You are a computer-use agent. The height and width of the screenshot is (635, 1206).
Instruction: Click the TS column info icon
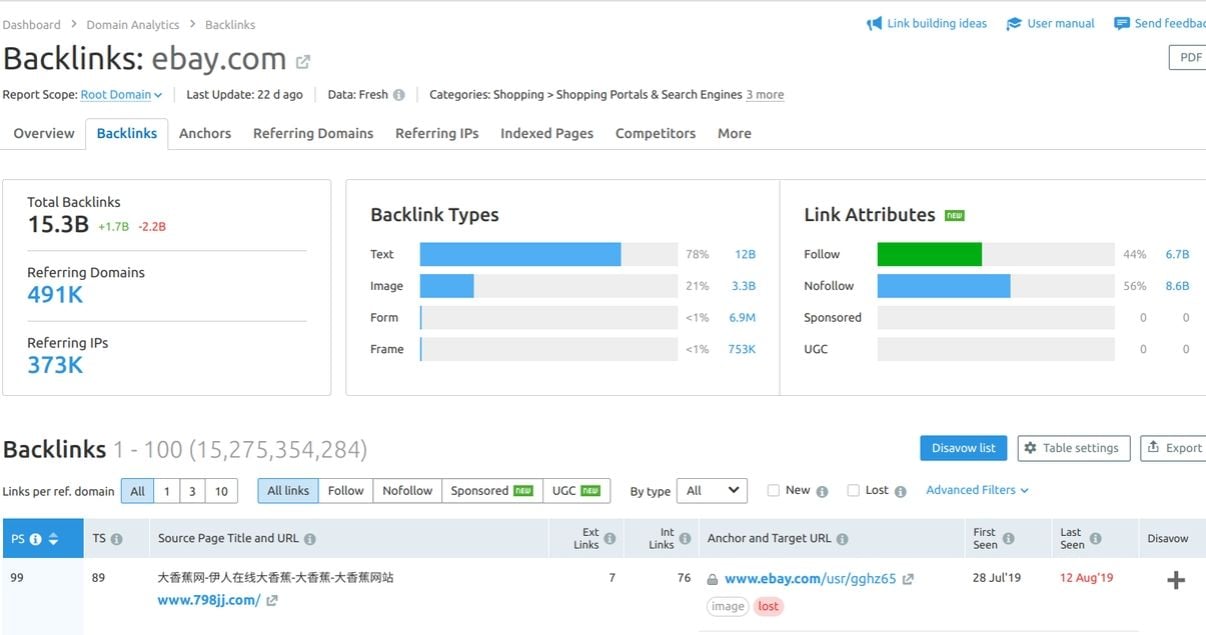point(116,539)
